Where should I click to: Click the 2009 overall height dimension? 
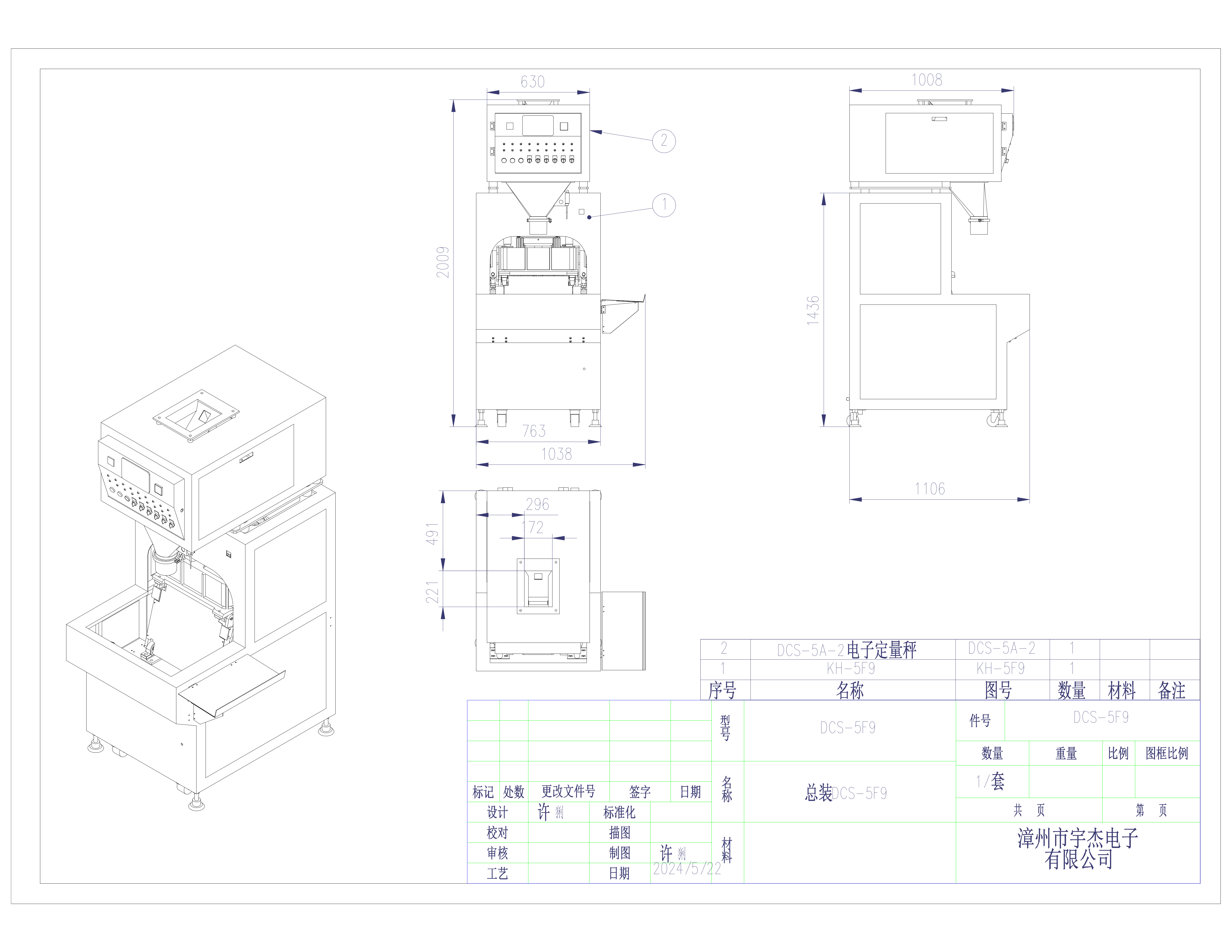443,262
